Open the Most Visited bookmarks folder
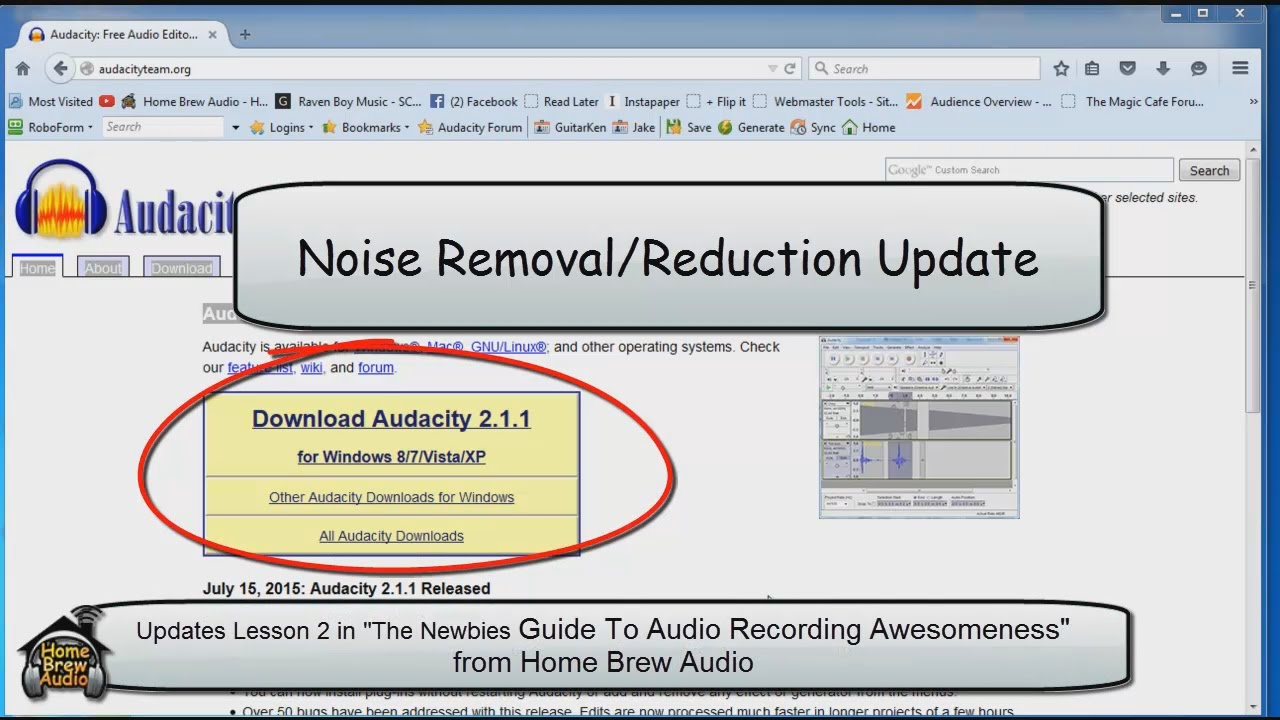Viewport: 1280px width, 720px height. pyautogui.click(x=51, y=101)
